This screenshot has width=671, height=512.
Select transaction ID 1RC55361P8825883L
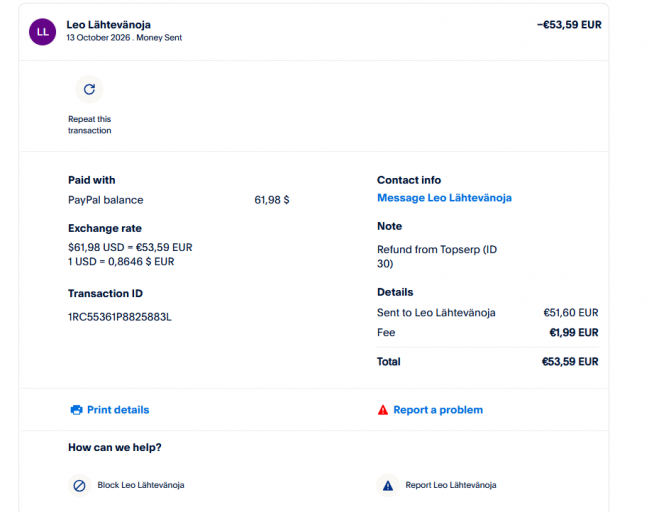point(120,317)
